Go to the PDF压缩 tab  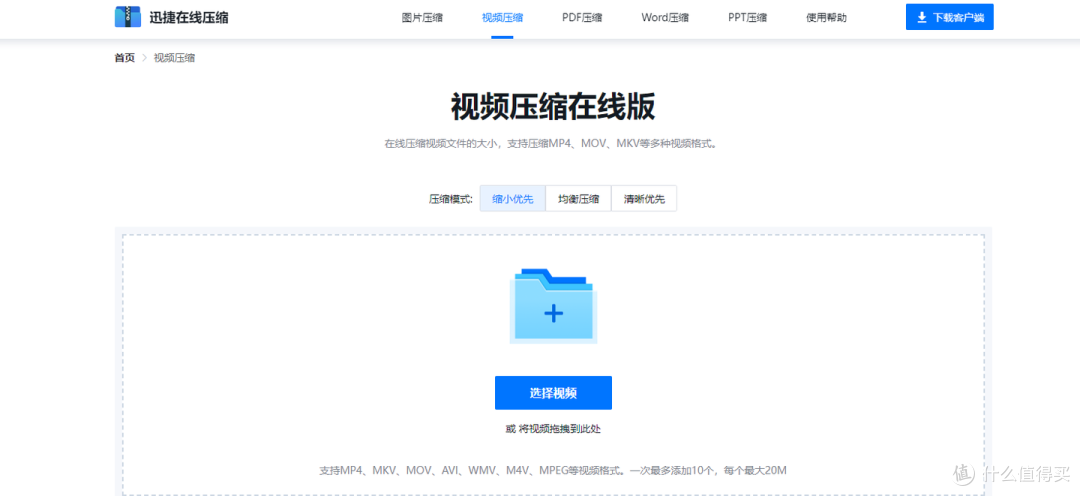[x=582, y=18]
